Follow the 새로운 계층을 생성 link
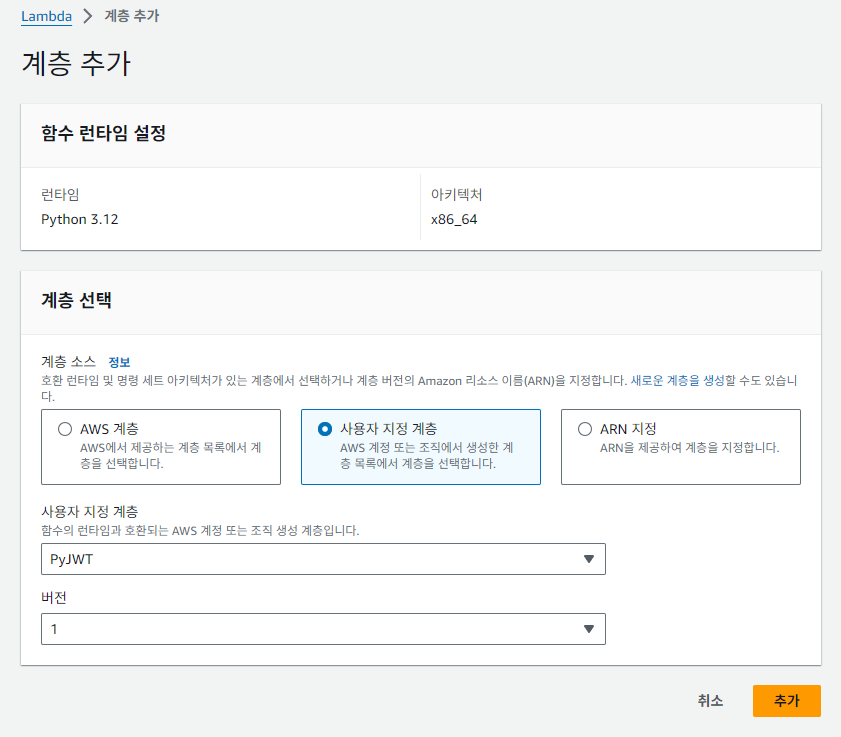 click(x=677, y=381)
